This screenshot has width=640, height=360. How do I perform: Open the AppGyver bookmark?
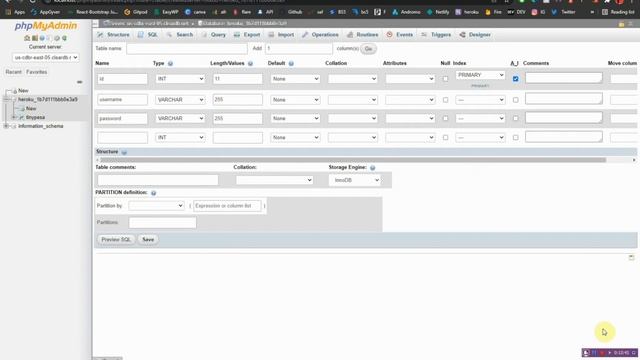pos(45,12)
